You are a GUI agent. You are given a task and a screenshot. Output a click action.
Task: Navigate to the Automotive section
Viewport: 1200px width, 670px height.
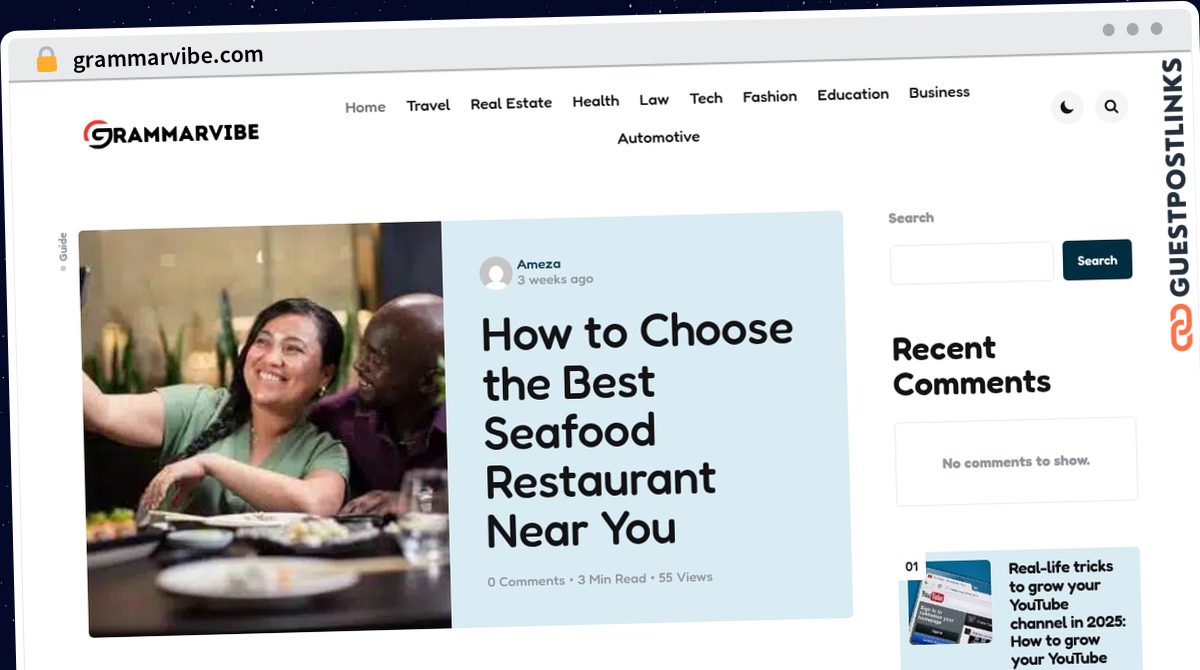point(658,137)
